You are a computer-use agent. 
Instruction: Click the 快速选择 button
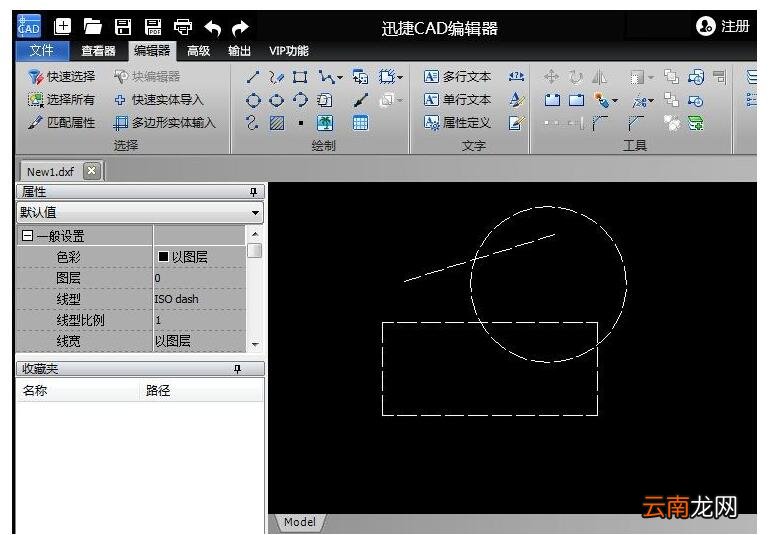(62, 77)
